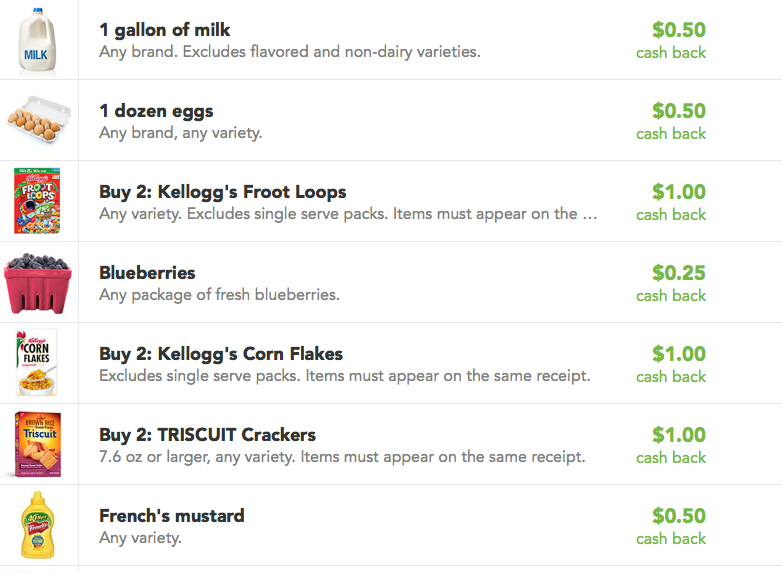Open the Corn Flakes box image
The width and height of the screenshot is (782, 572).
pos(36,363)
